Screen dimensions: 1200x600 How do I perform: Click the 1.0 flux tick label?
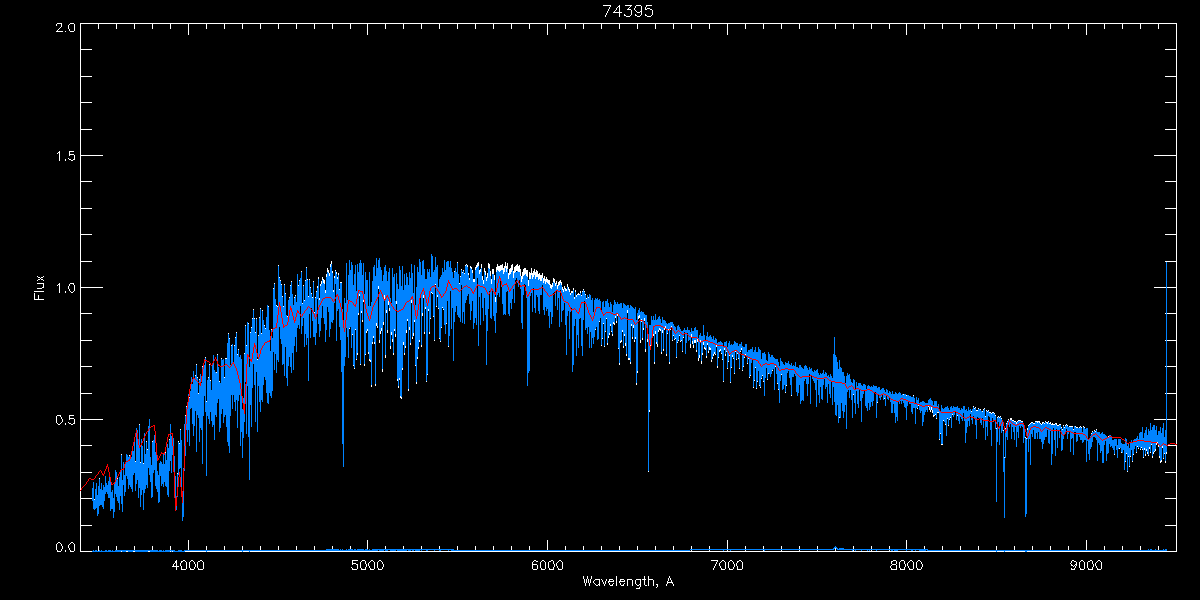[64, 288]
